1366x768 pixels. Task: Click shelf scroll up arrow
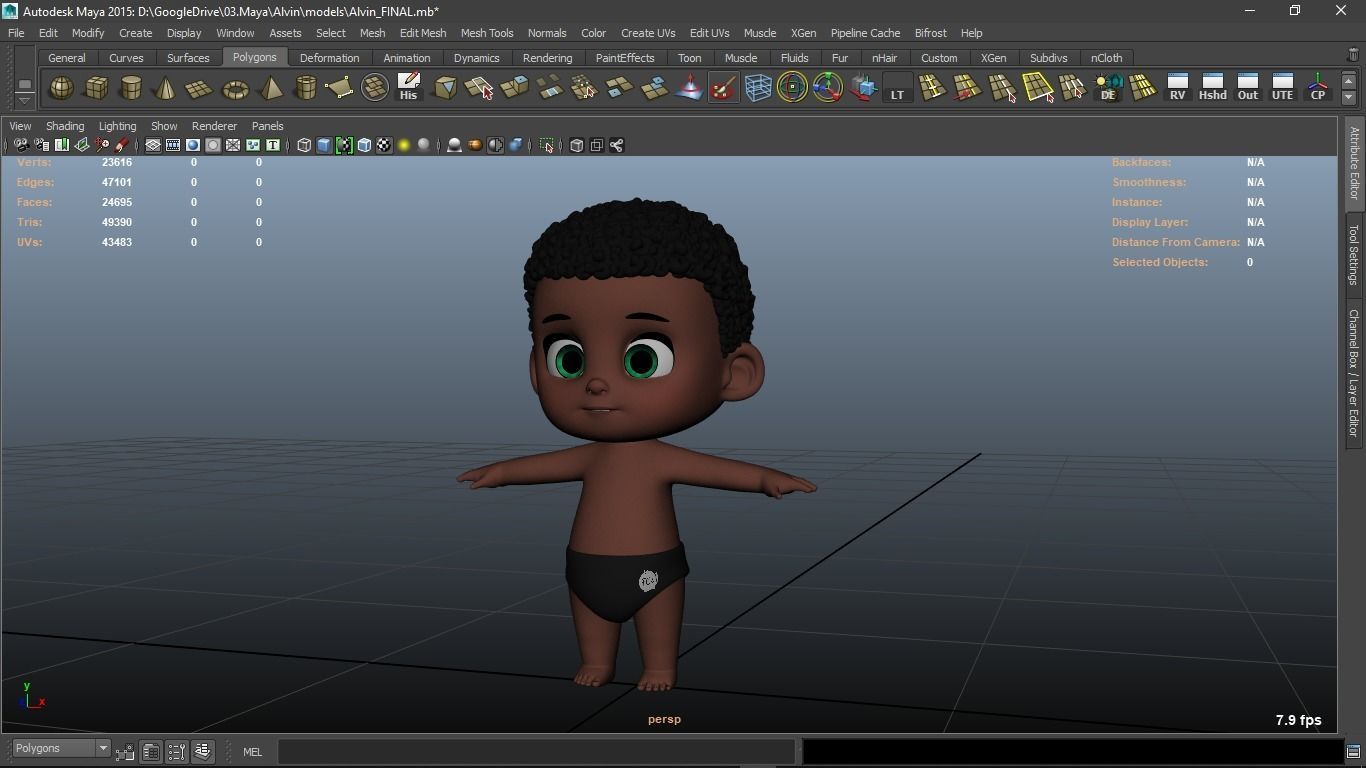click(x=1348, y=81)
